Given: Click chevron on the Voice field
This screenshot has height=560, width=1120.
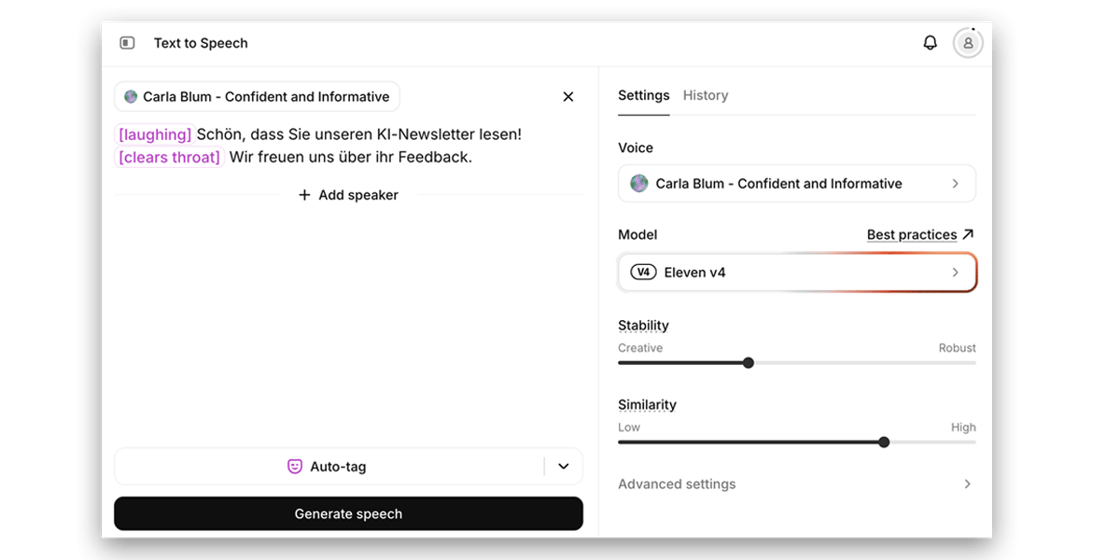Looking at the screenshot, I should pos(955,184).
